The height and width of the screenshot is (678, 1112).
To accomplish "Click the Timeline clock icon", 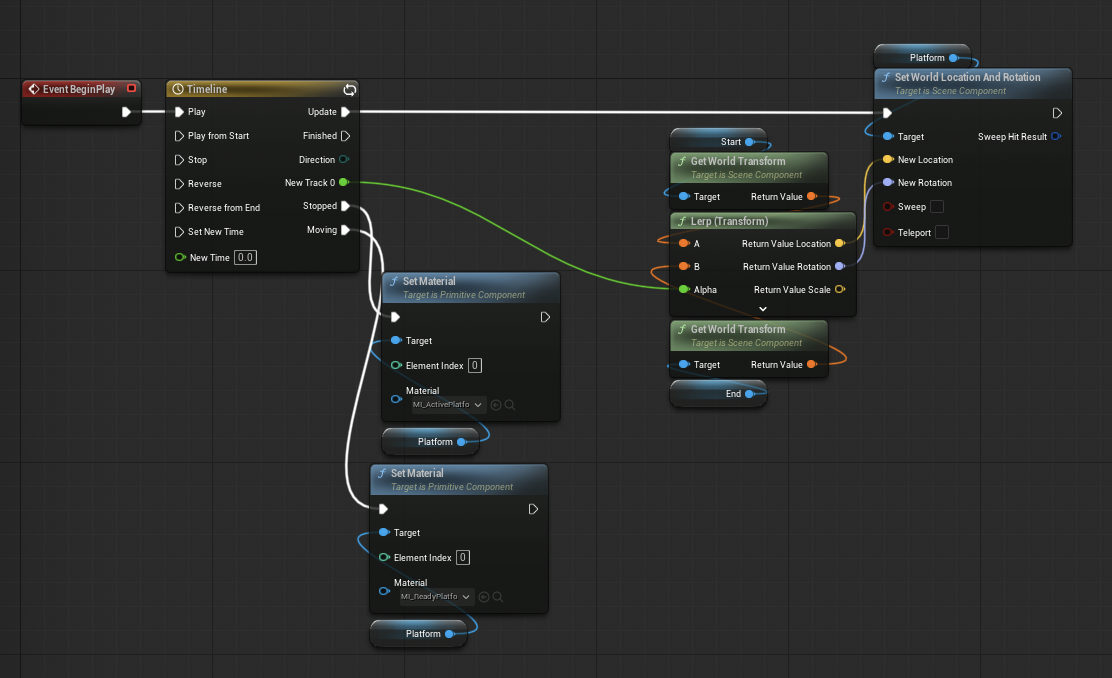I will click(x=178, y=89).
